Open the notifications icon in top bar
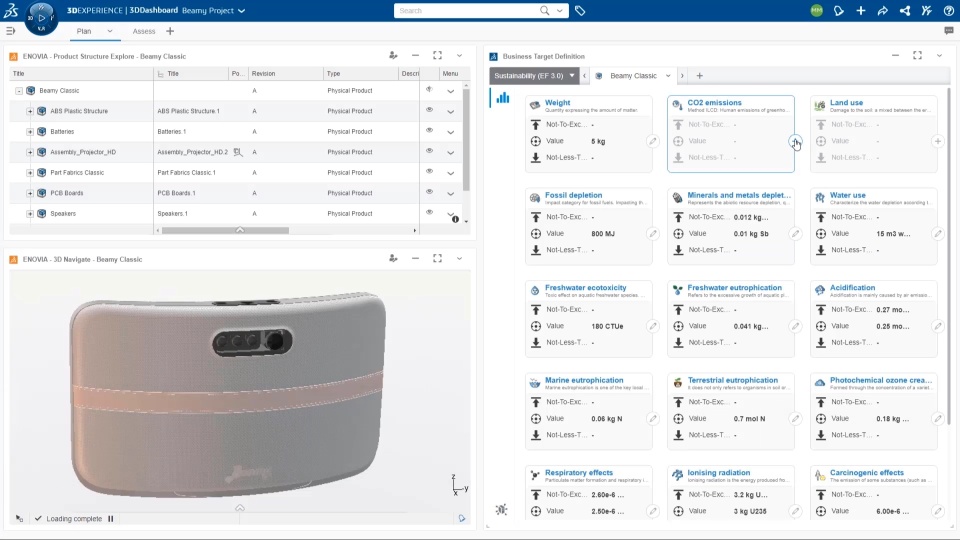This screenshot has width=960, height=540. 838,10
